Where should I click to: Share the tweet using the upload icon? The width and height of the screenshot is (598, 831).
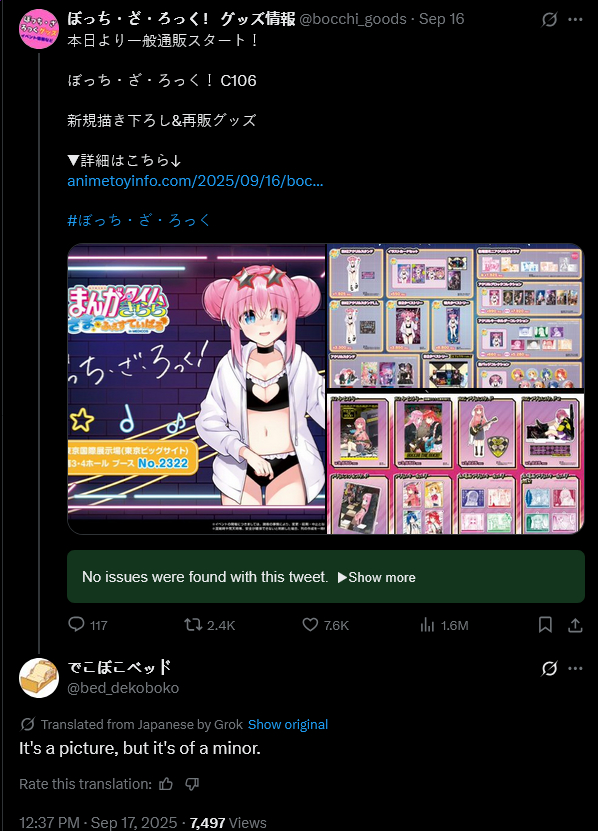click(x=575, y=625)
